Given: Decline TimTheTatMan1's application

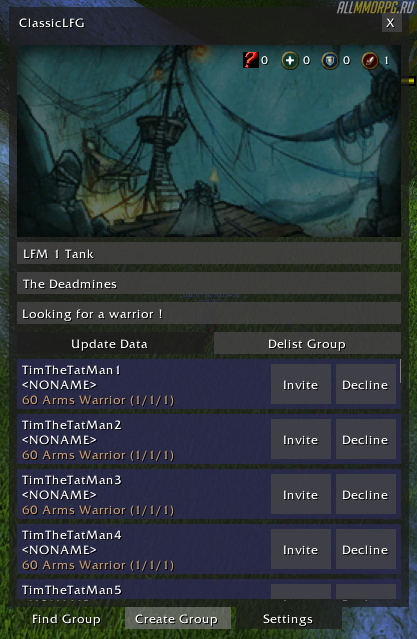Looking at the screenshot, I should coord(365,385).
